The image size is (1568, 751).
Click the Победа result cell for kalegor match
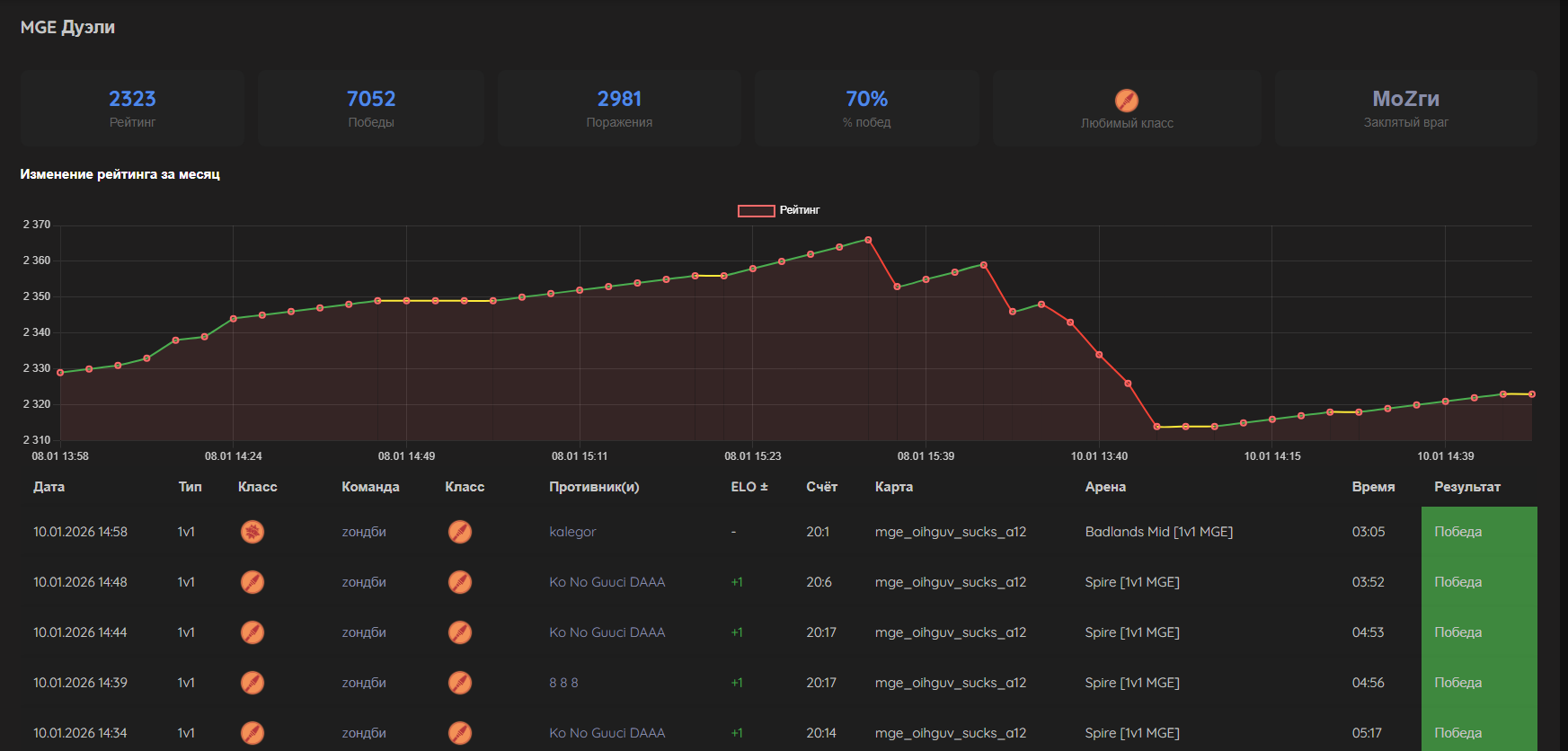coord(1478,532)
